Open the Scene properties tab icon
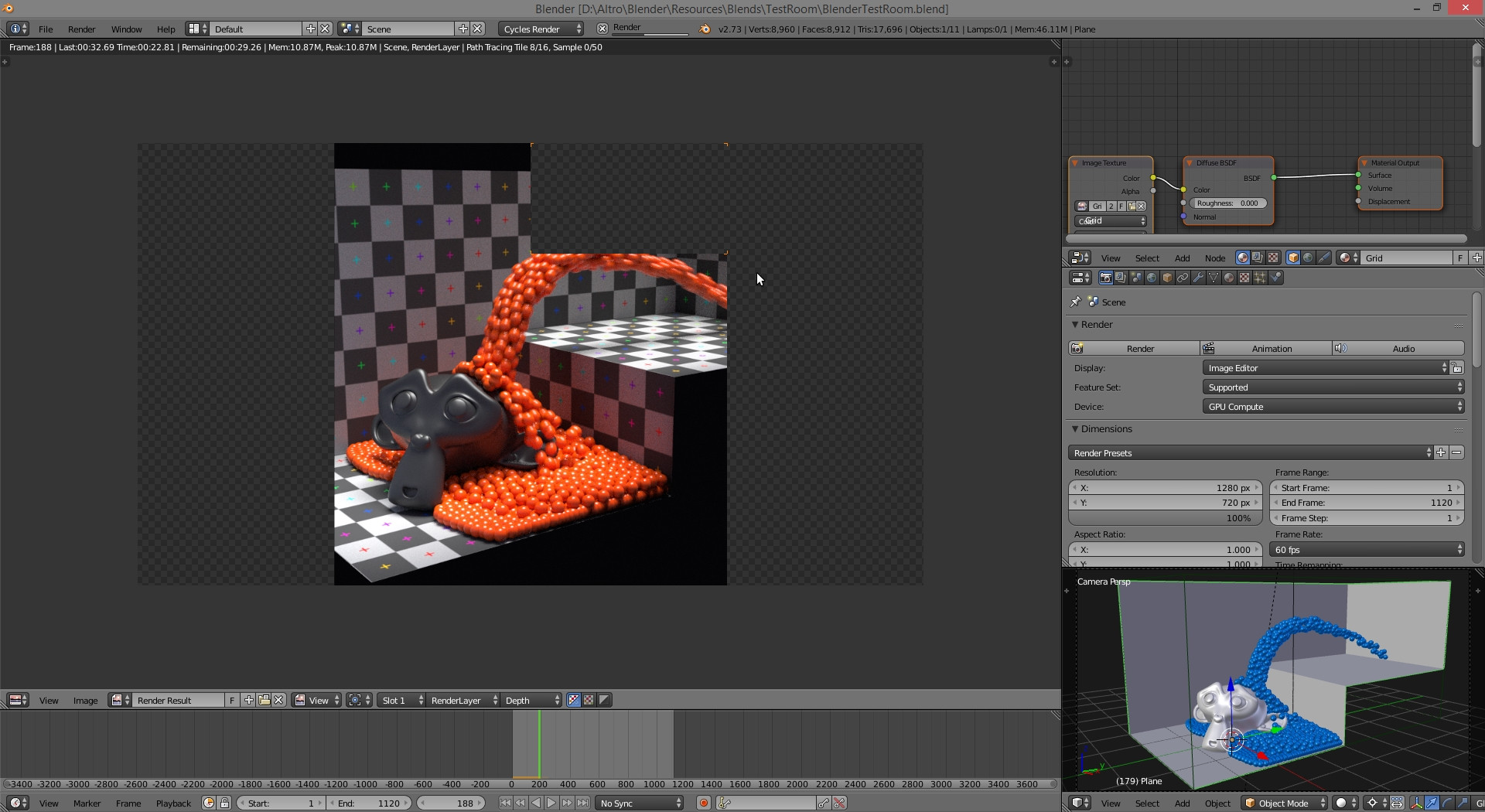The width and height of the screenshot is (1485, 812). click(1137, 278)
